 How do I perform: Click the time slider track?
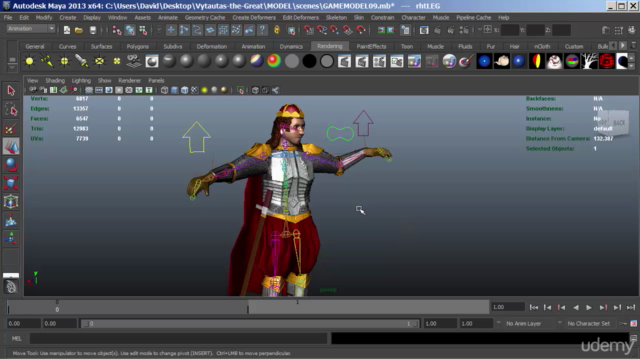tap(248, 307)
